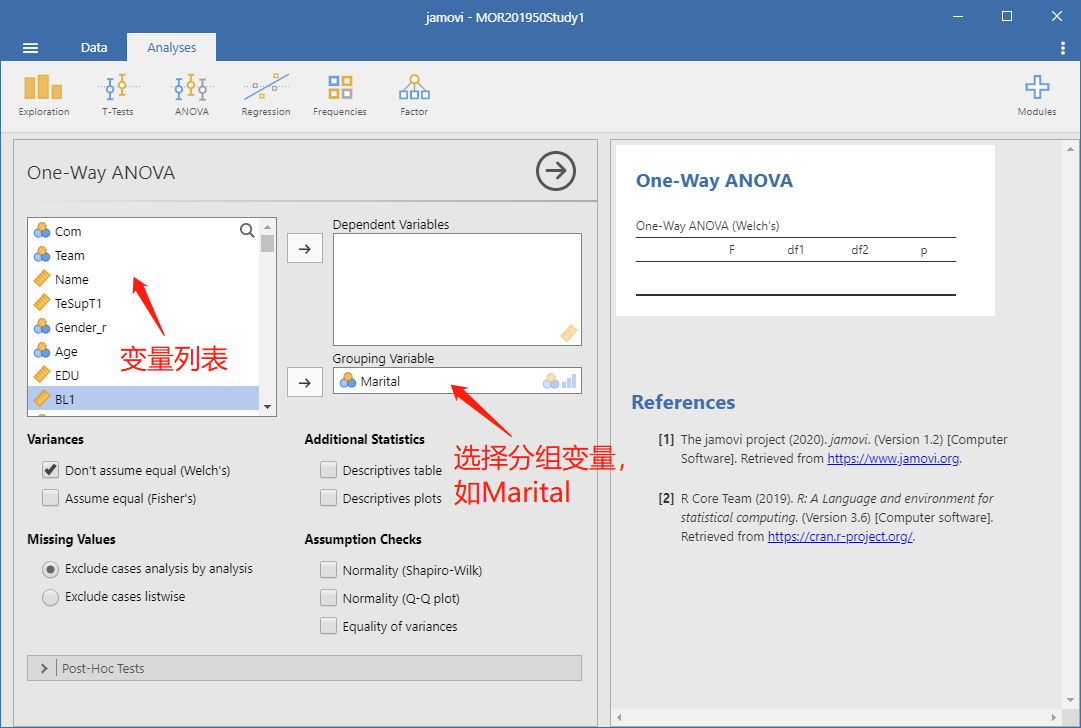This screenshot has width=1081, height=728.
Task: Open the T-Tests analysis menu
Action: (x=118, y=95)
